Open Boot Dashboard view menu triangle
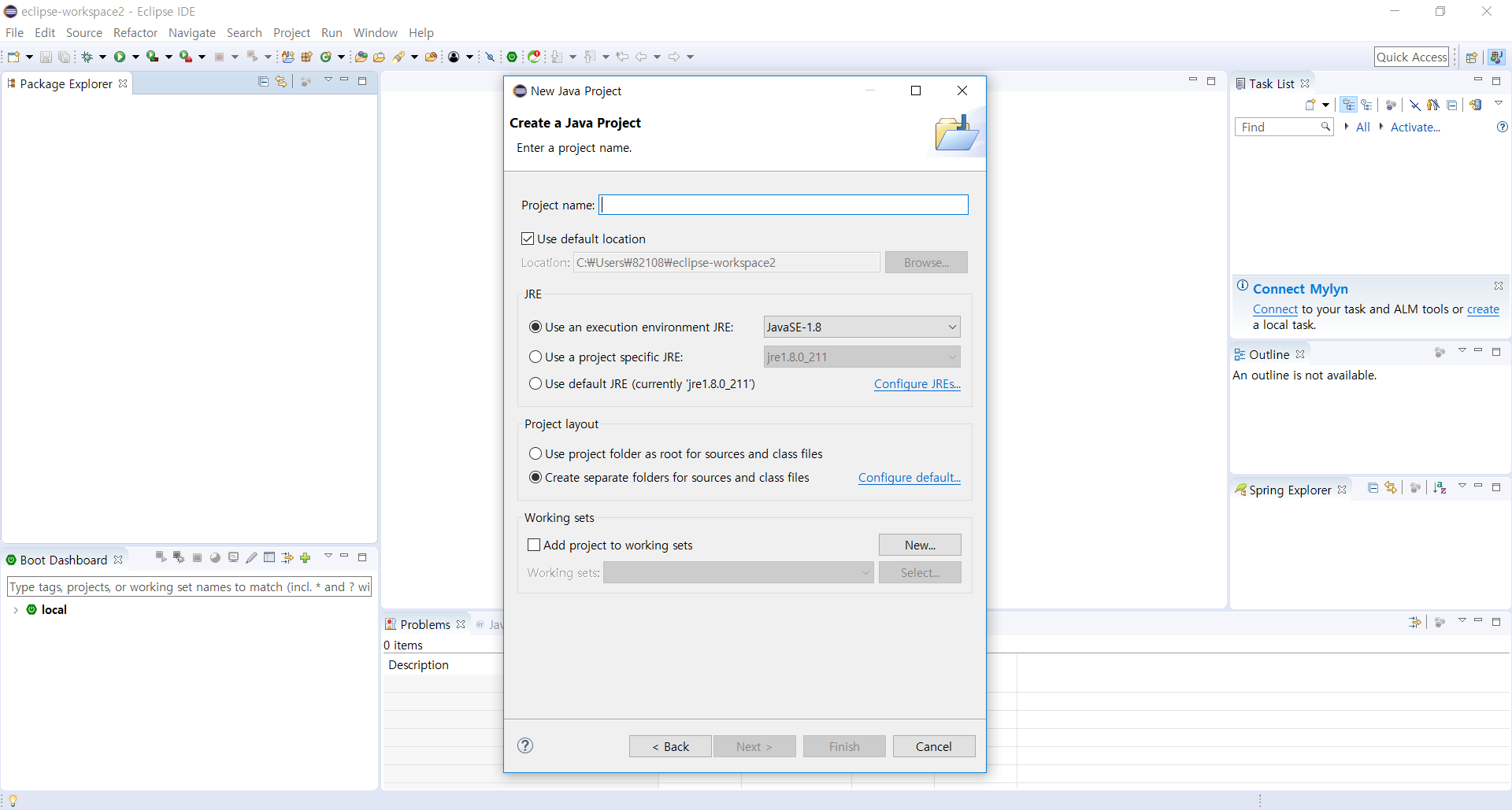 [328, 556]
